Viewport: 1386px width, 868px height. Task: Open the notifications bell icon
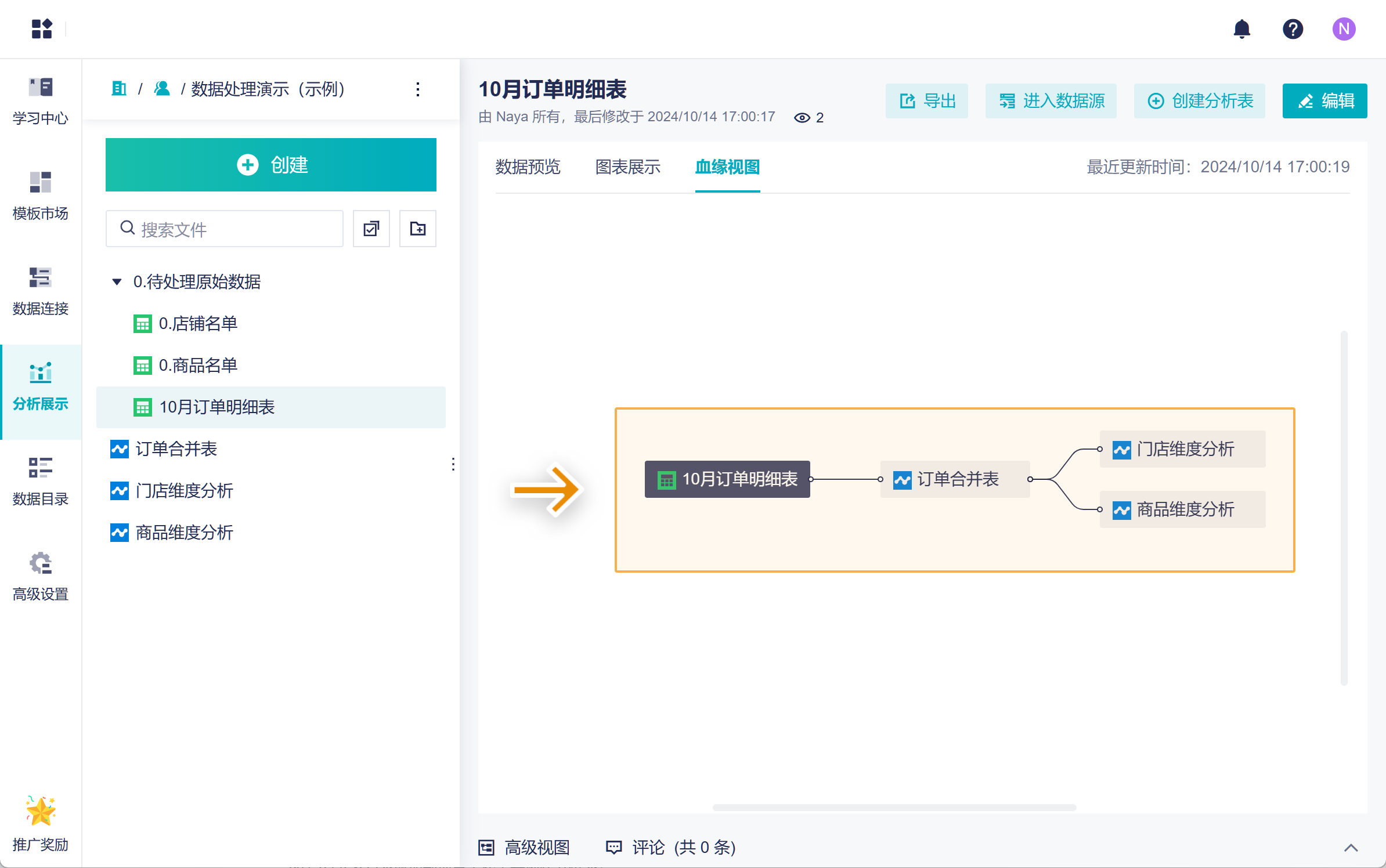[1241, 29]
